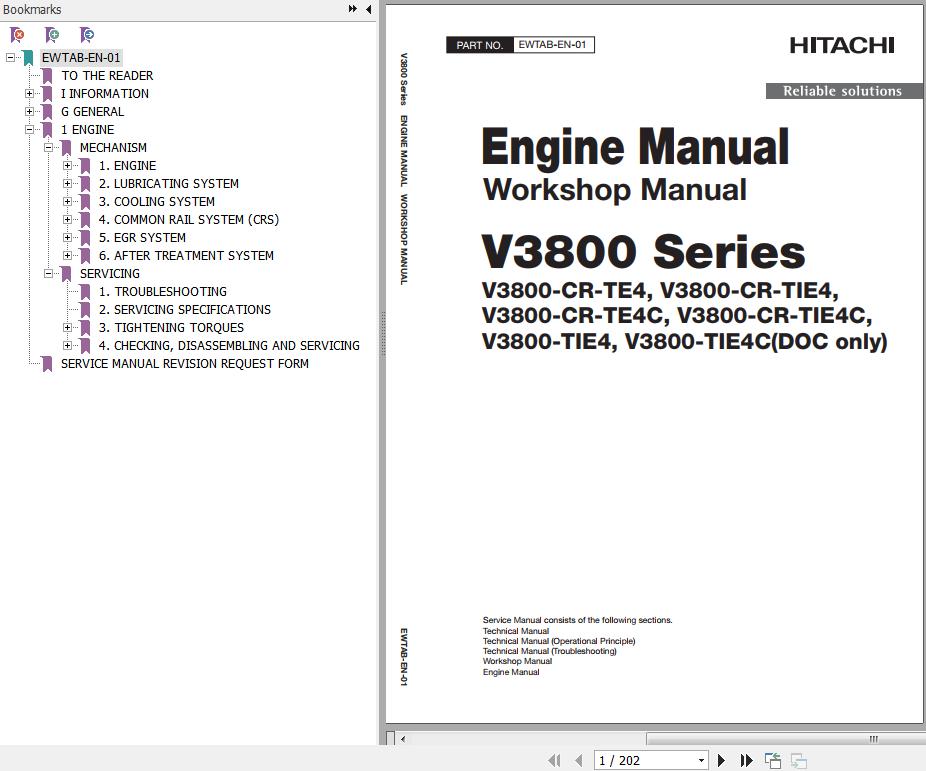Go to the next page
This screenshot has height=771, width=926.
tap(721, 760)
